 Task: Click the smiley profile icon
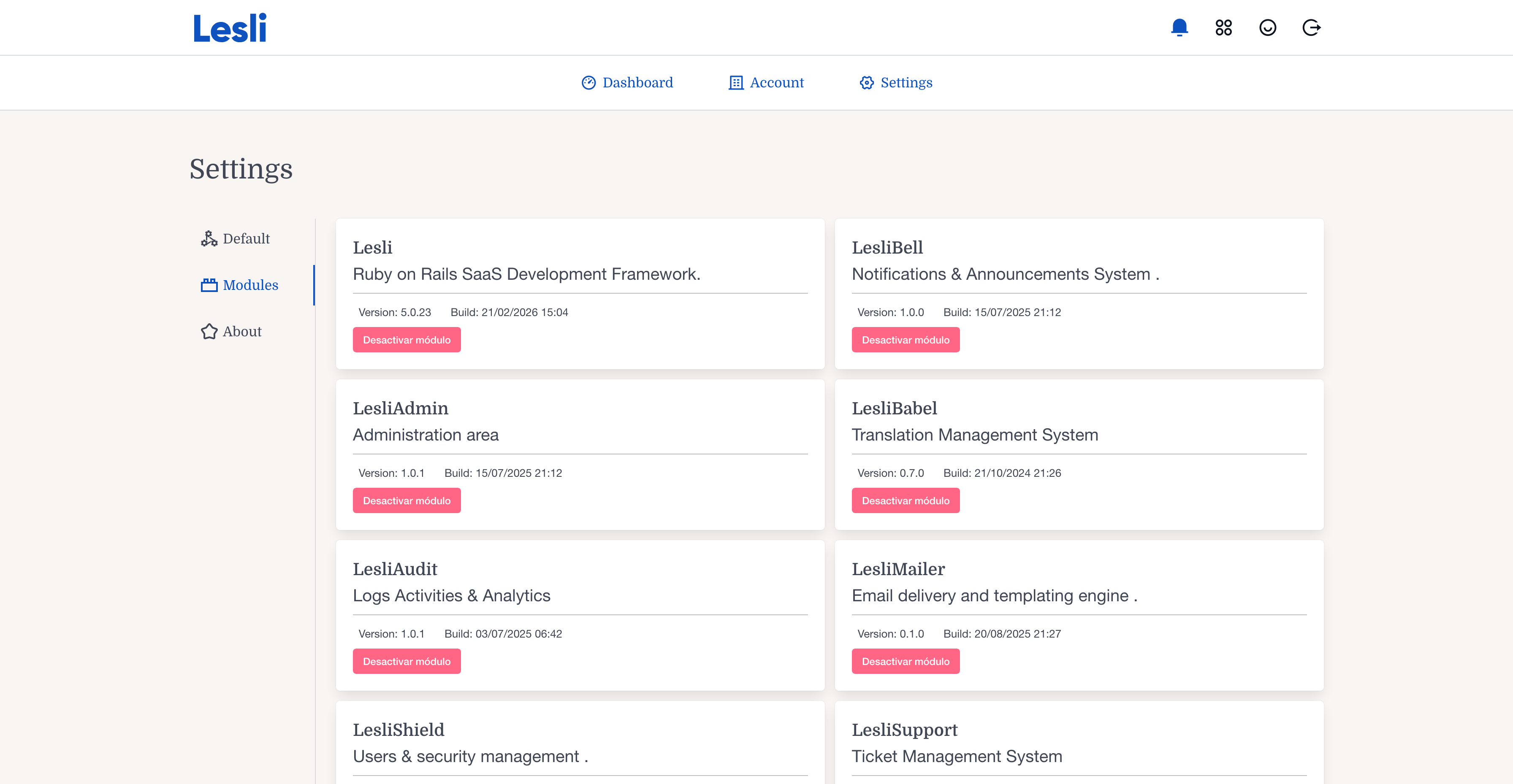(x=1267, y=27)
